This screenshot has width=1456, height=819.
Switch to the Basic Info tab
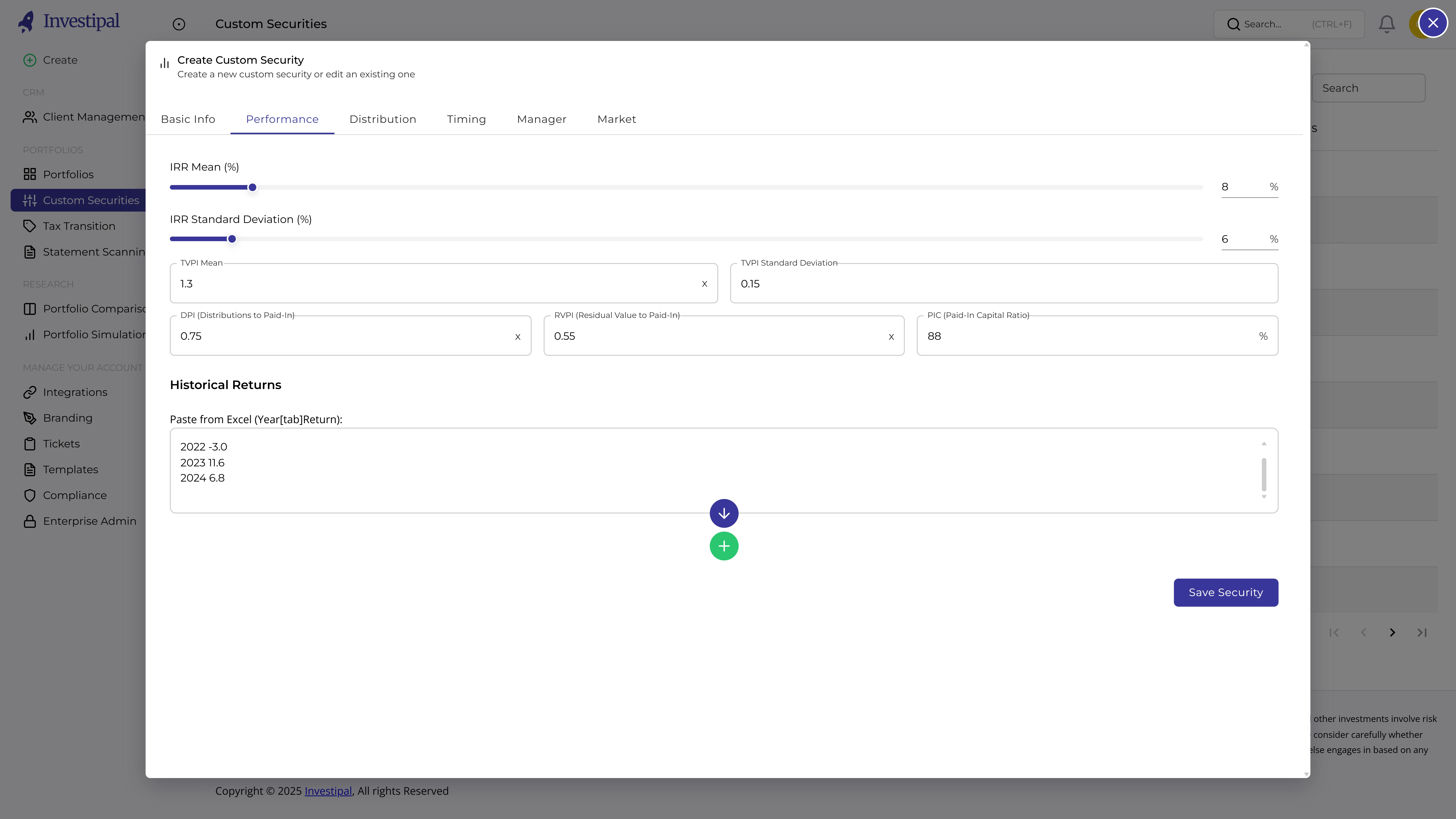click(188, 119)
